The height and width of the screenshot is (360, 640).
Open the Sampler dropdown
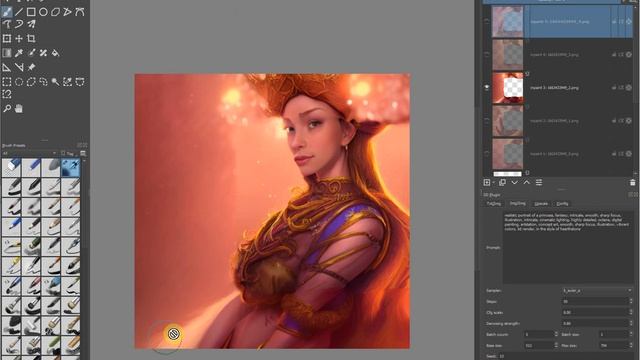pyautogui.click(x=597, y=291)
